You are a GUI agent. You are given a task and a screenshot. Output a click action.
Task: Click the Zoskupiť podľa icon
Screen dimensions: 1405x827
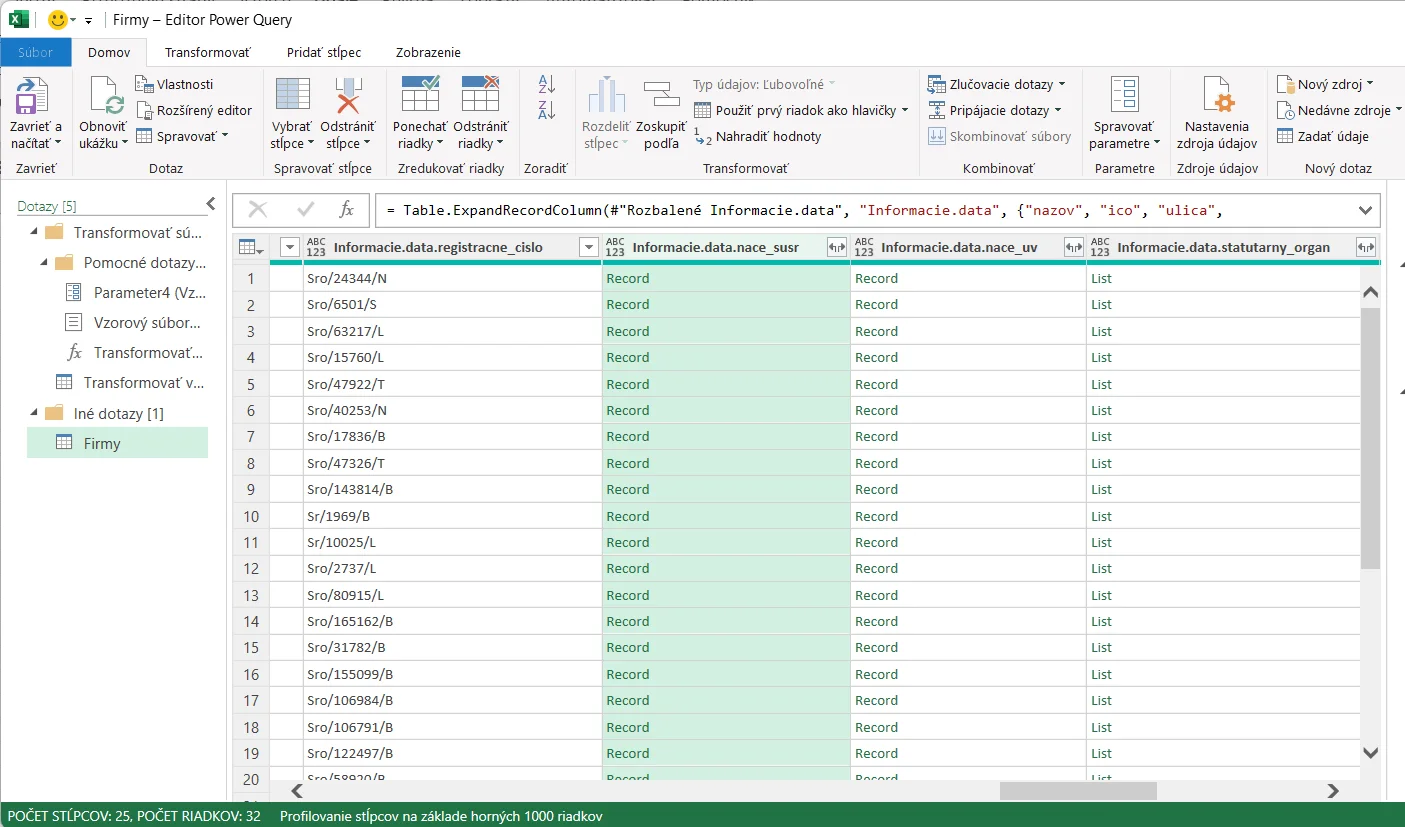point(661,94)
